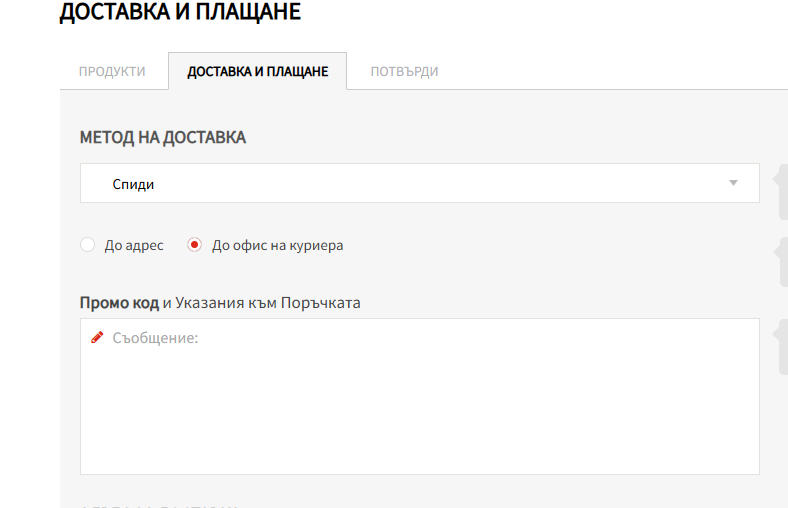The height and width of the screenshot is (508, 788).
Task: Click the hint bubble beside the message box
Action: 781,346
